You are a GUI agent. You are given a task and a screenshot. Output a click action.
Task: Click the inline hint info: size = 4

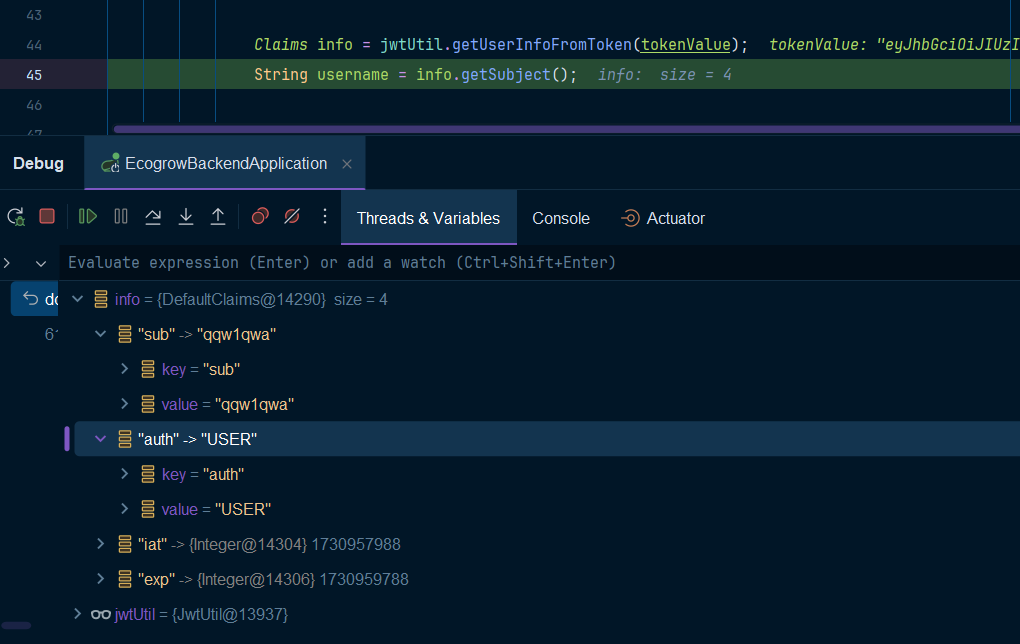665,75
